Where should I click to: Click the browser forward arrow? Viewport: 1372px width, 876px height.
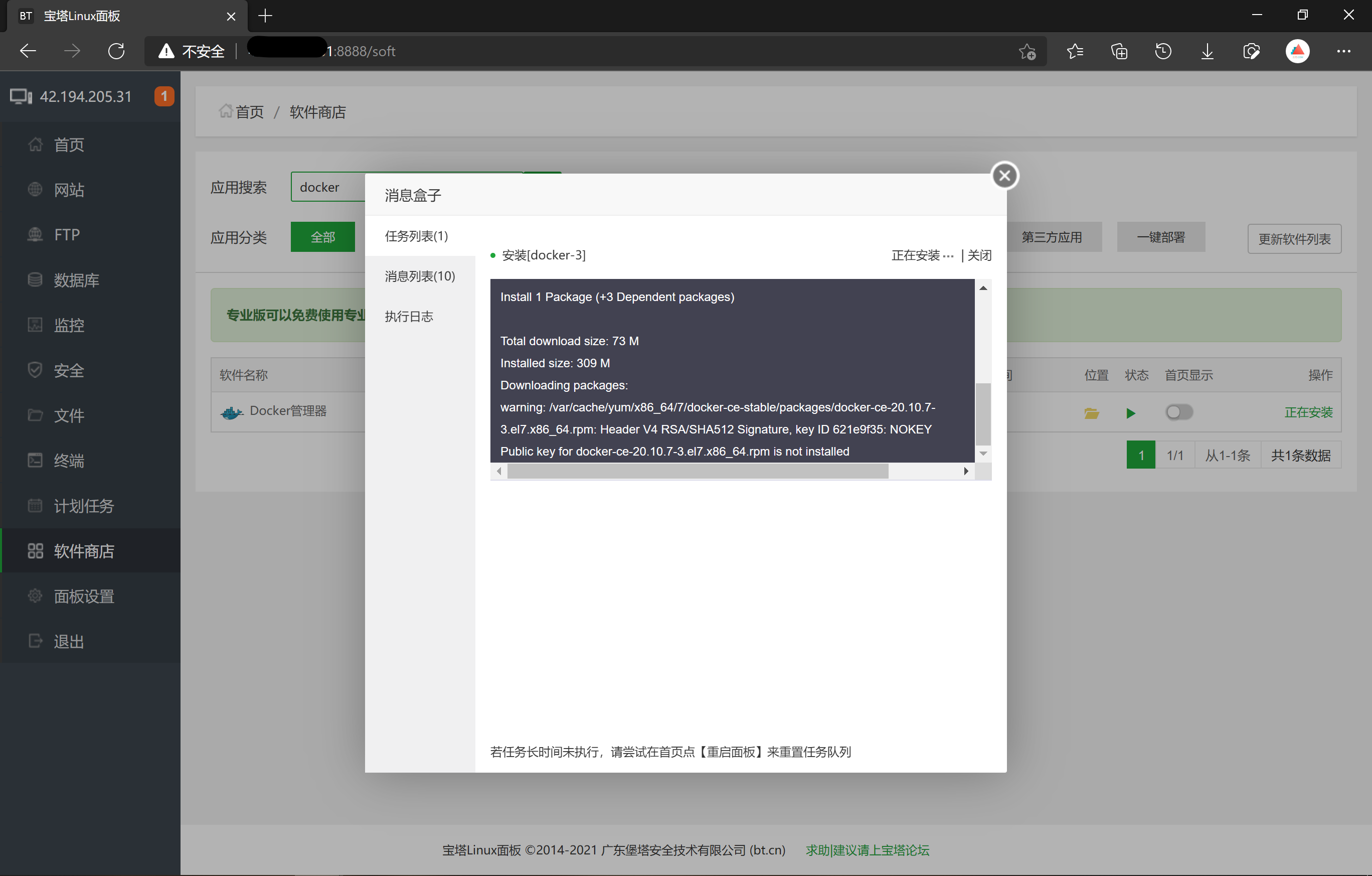click(72, 51)
